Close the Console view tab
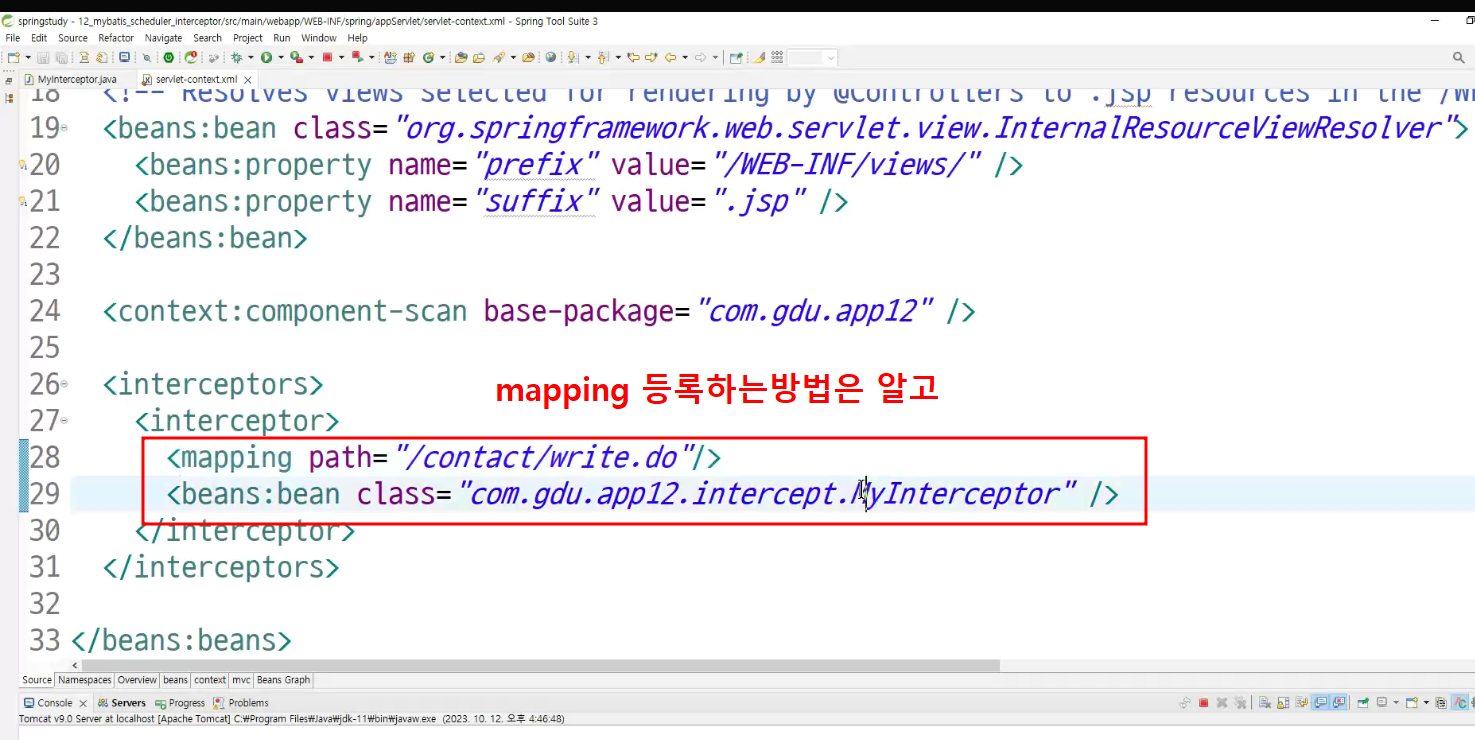Screen dimensions: 1475x740 [x=83, y=703]
